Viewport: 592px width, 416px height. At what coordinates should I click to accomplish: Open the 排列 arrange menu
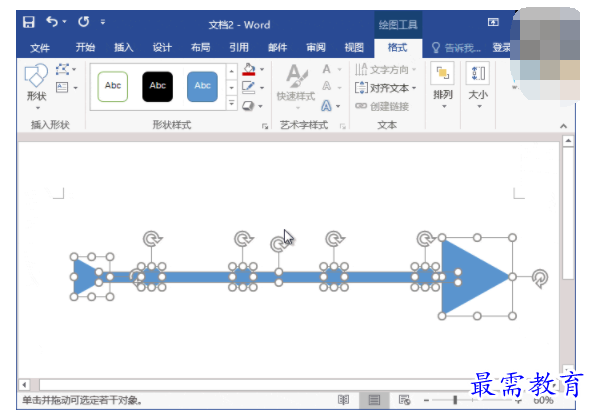(442, 86)
